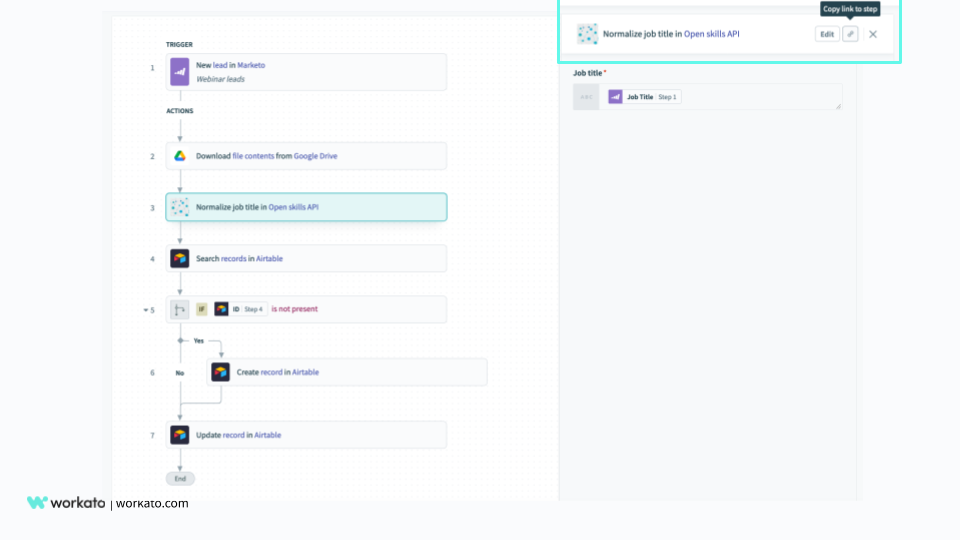Click the Open skills API icon in step 3

[x=179, y=207]
